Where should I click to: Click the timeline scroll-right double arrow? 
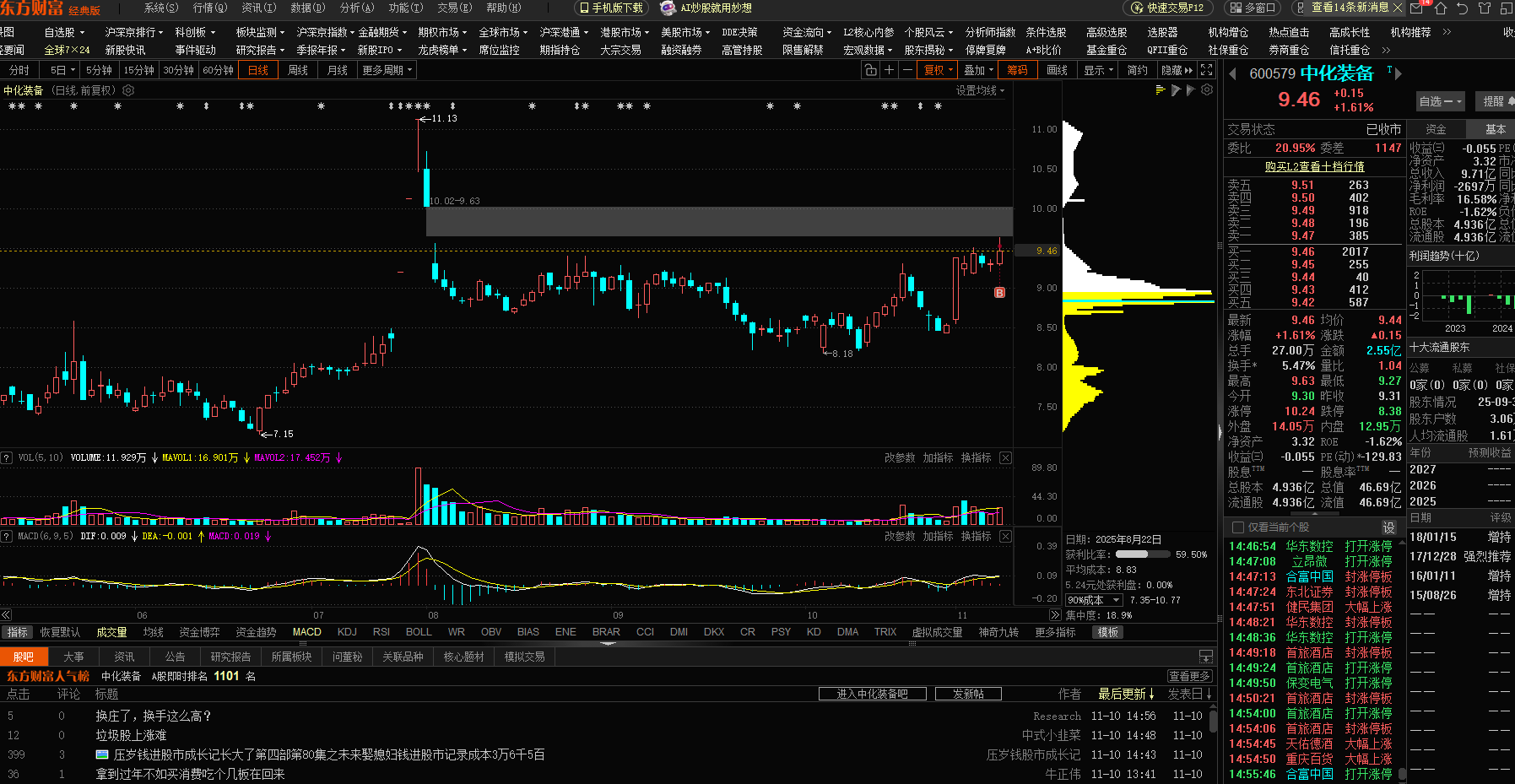click(x=1054, y=615)
